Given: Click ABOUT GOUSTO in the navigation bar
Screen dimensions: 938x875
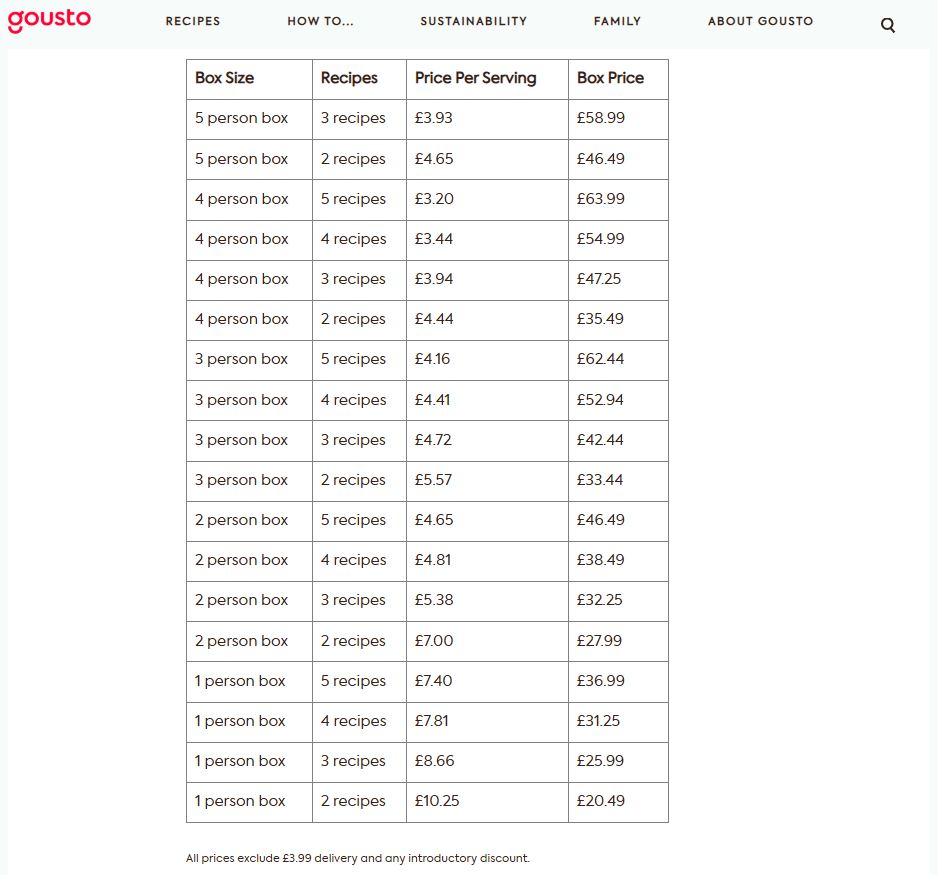Looking at the screenshot, I should (x=760, y=21).
